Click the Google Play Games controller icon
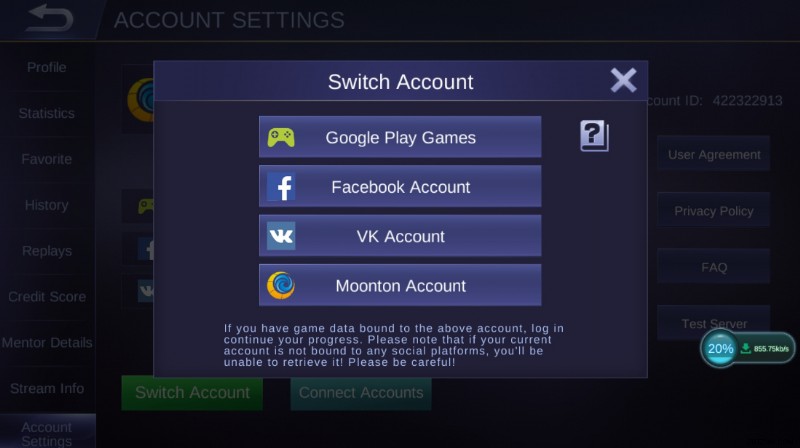Viewport: 800px width, 448px height. (x=281, y=137)
